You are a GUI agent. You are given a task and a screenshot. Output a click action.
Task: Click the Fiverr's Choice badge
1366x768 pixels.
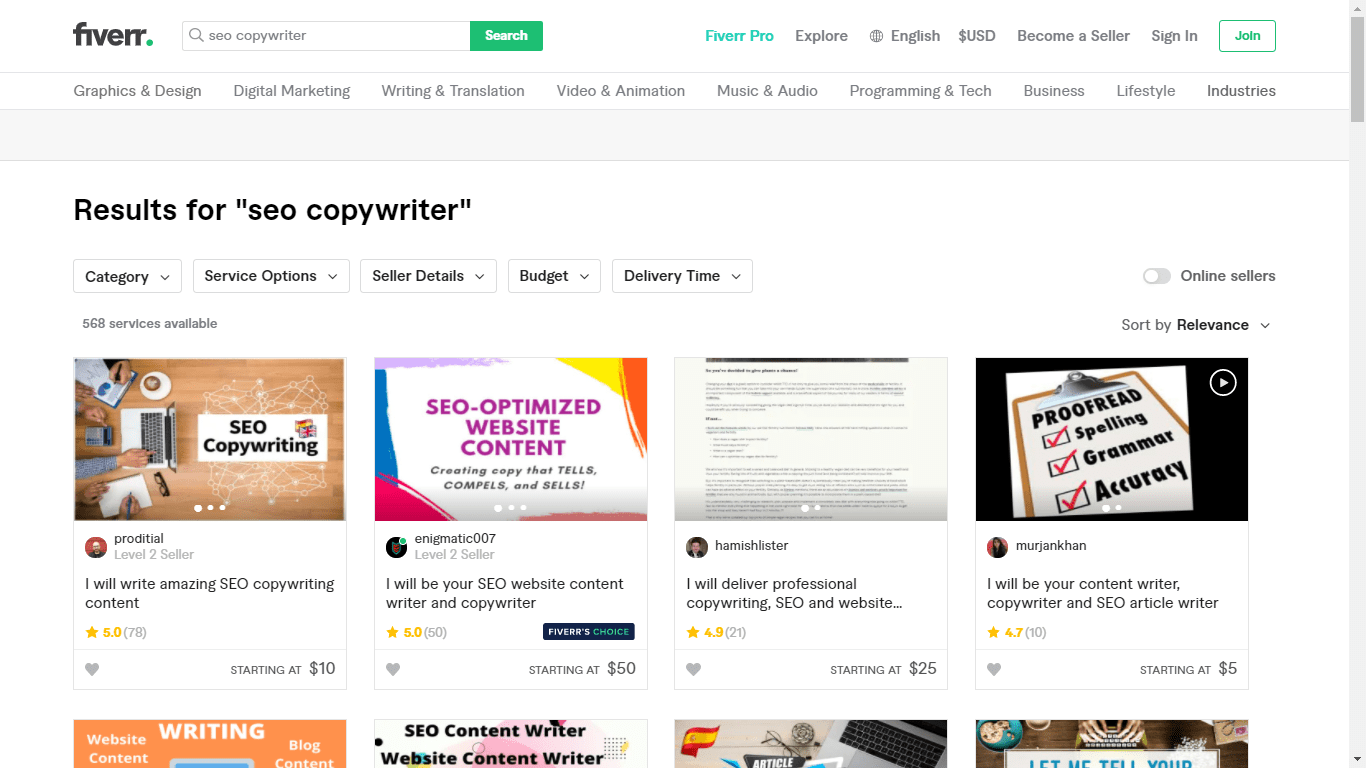[589, 632]
